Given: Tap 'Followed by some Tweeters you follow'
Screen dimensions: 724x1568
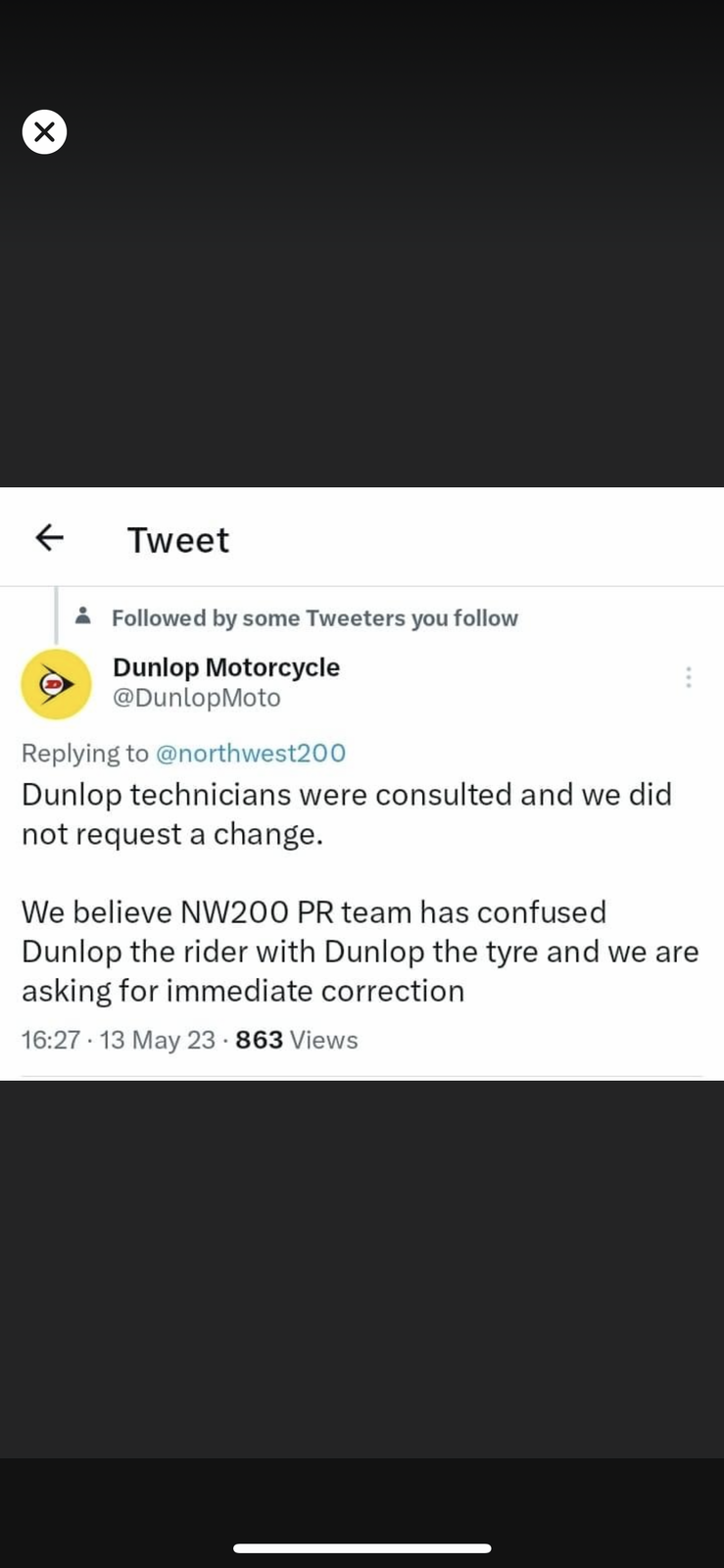Looking at the screenshot, I should [314, 618].
